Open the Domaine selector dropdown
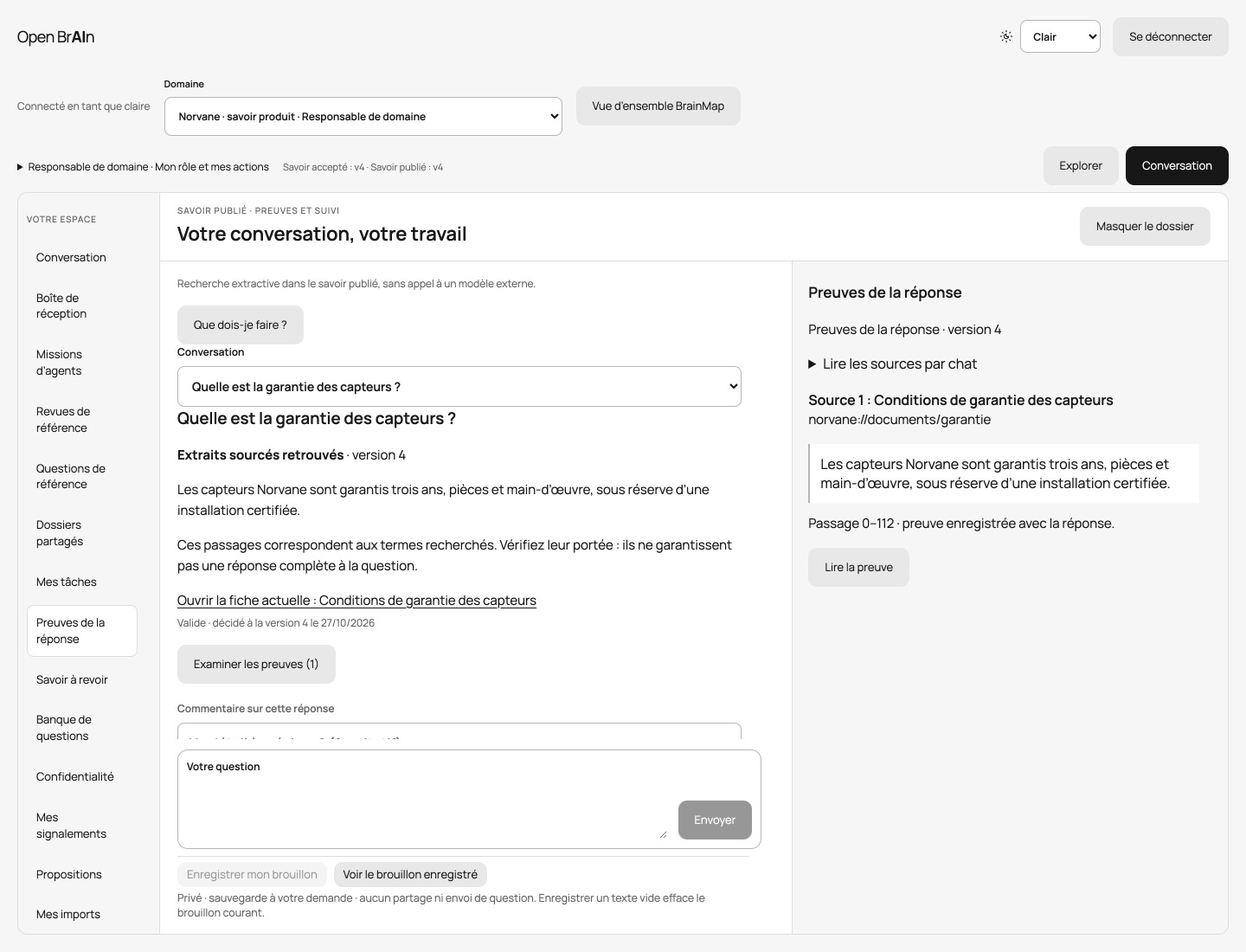 [363, 117]
